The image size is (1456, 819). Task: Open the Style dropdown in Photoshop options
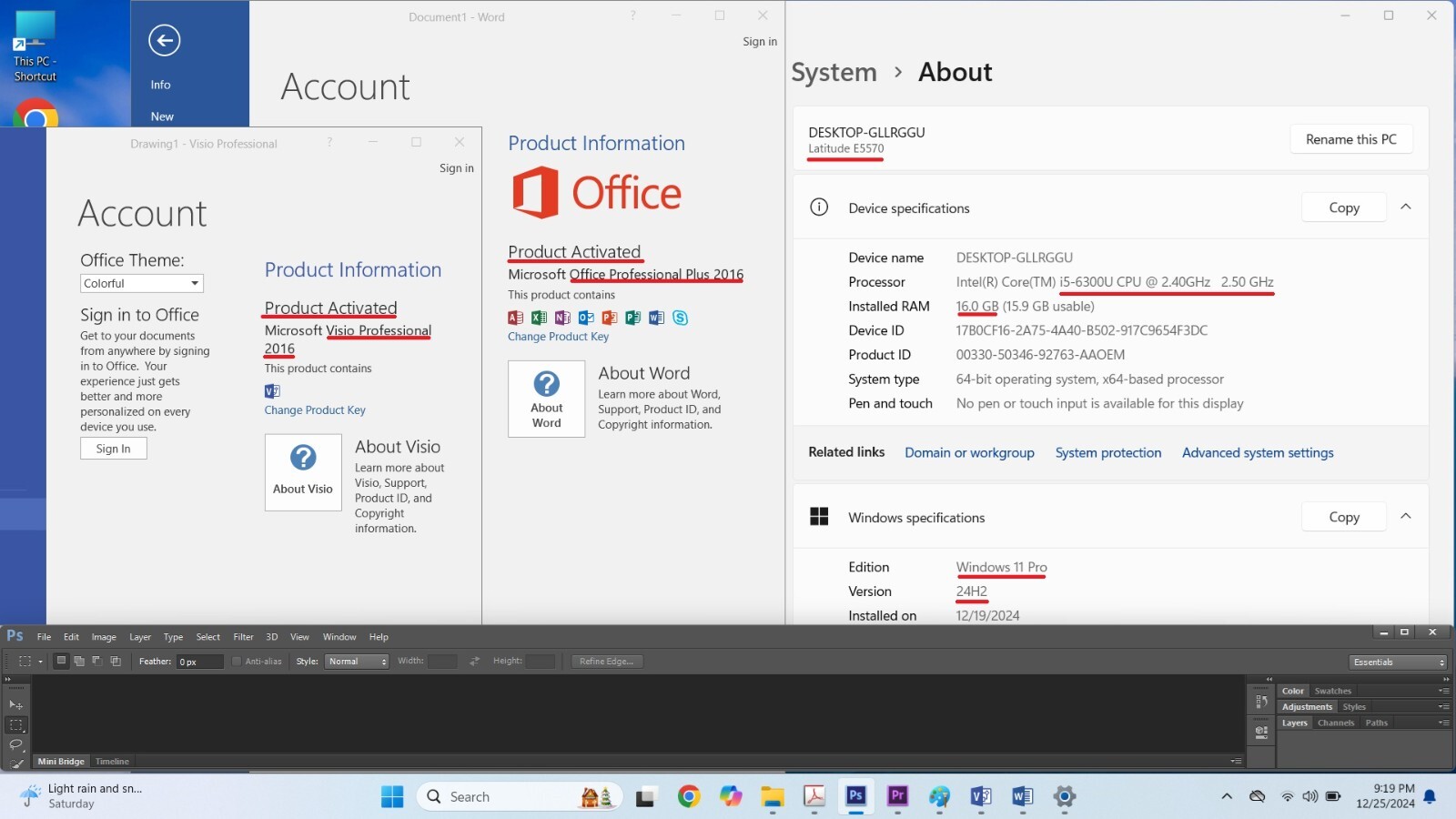pos(357,662)
